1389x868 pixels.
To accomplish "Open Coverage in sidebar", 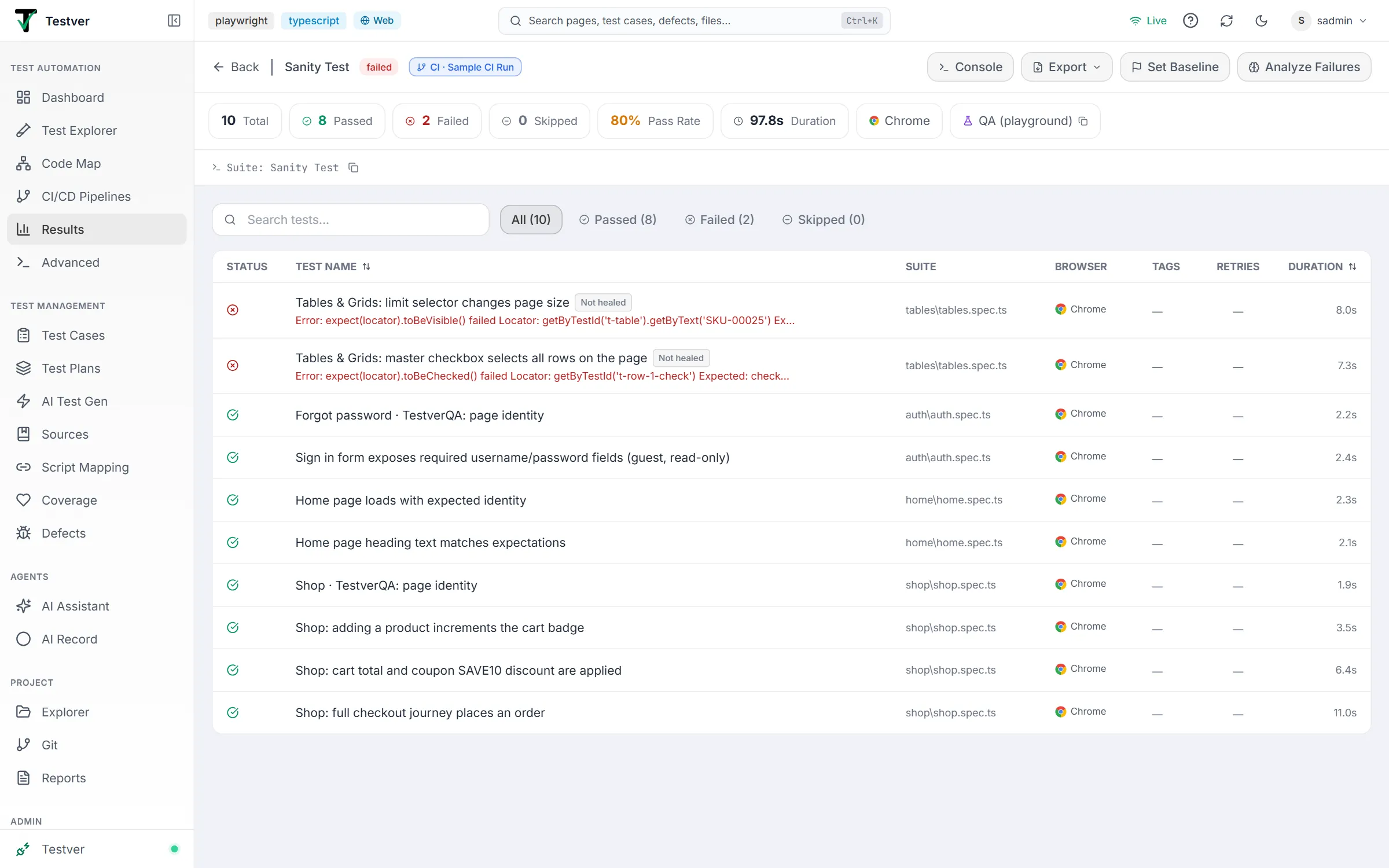I will (x=97, y=500).
